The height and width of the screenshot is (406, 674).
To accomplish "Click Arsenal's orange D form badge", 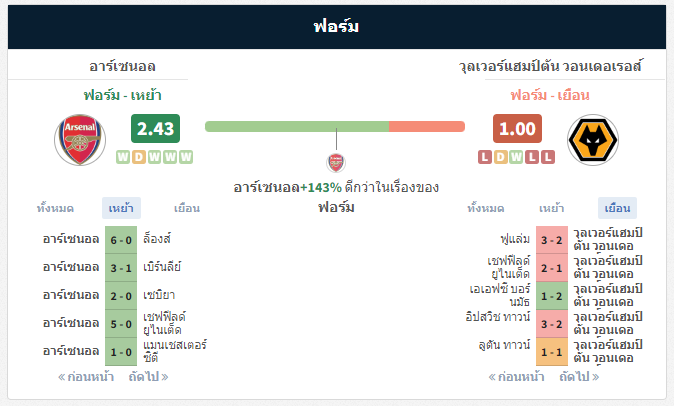I will tap(138, 157).
